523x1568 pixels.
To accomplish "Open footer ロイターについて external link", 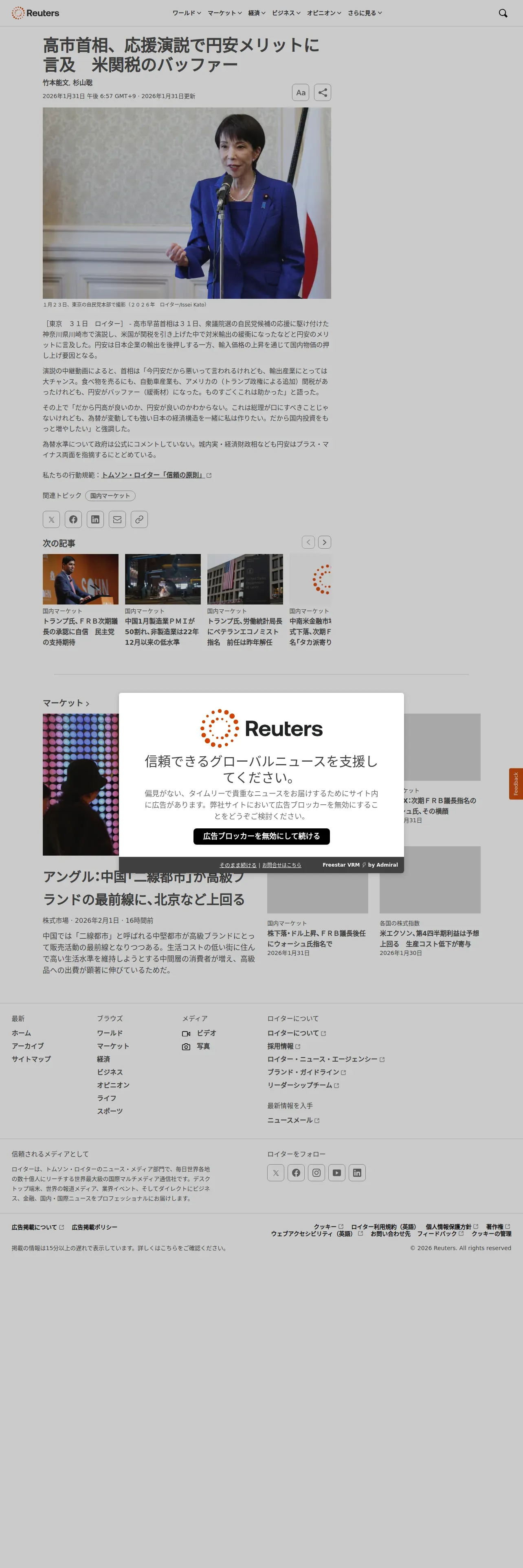I will [297, 1034].
